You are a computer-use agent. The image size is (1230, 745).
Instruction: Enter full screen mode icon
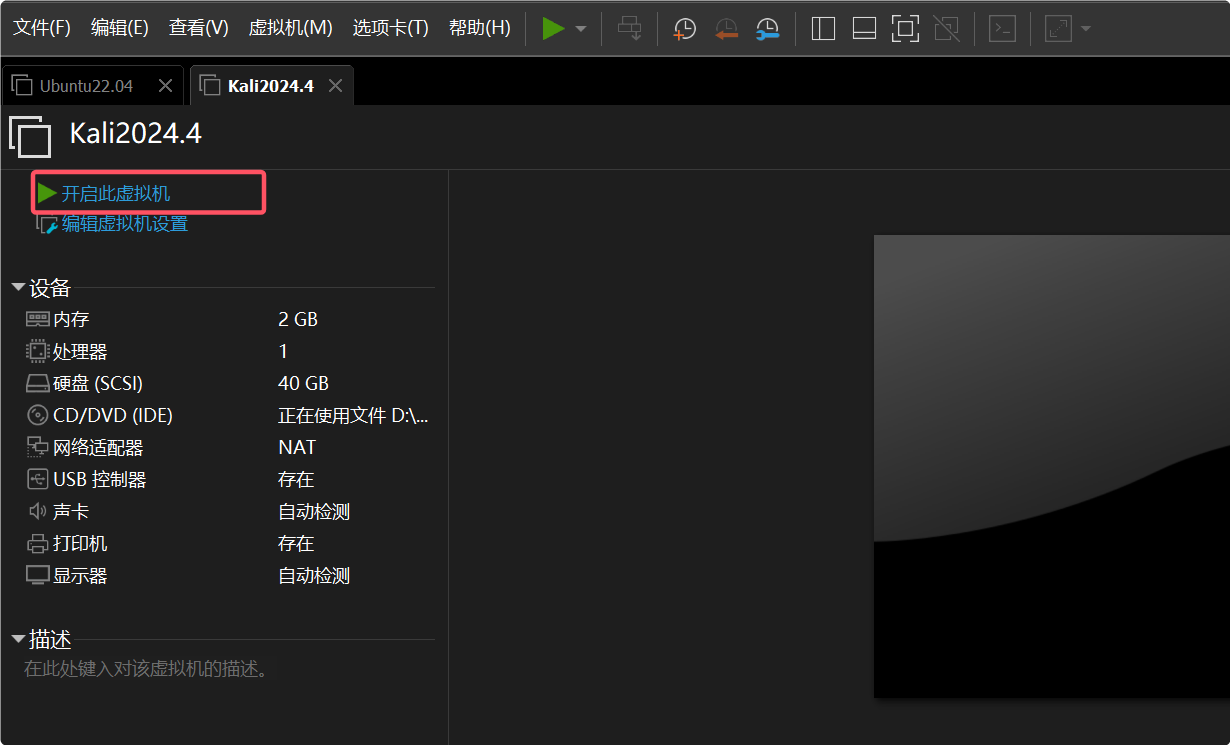pyautogui.click(x=905, y=28)
